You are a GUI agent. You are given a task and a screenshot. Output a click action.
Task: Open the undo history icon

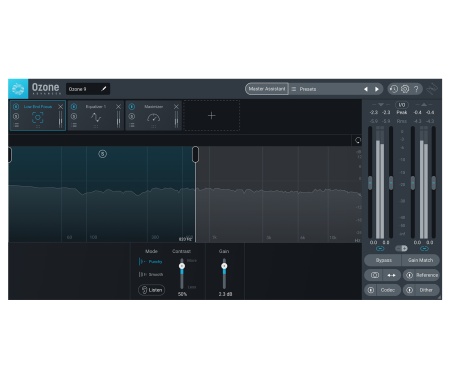394,89
